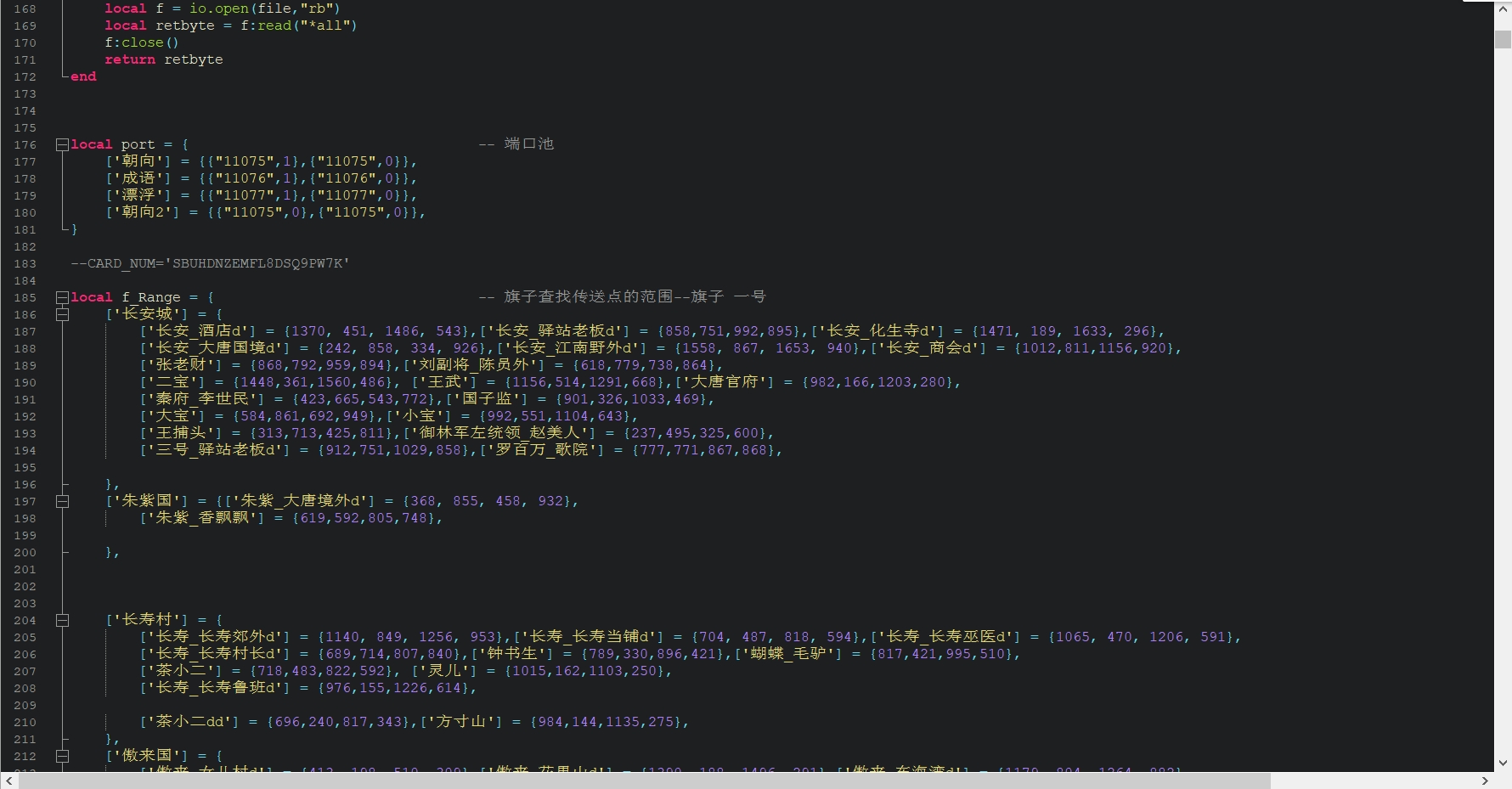Click the '灵儿' entry on line 207

(x=444, y=671)
